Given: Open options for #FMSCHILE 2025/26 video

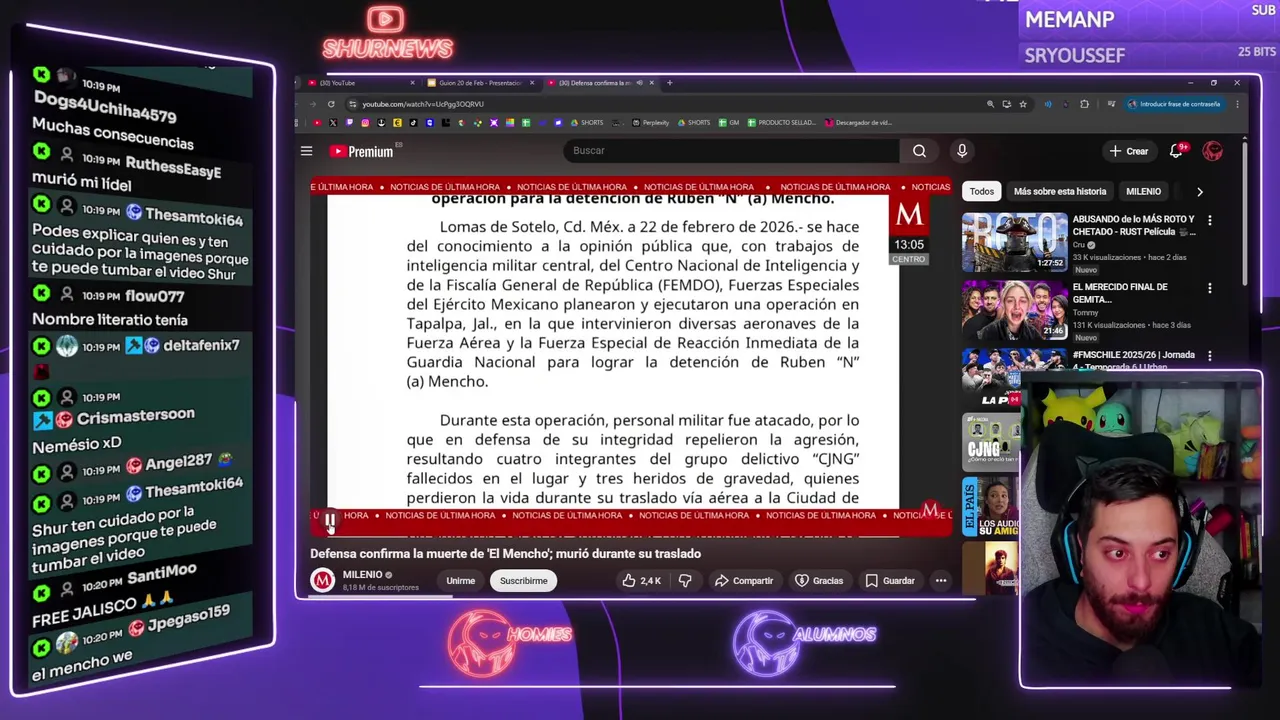Looking at the screenshot, I should 1210,356.
